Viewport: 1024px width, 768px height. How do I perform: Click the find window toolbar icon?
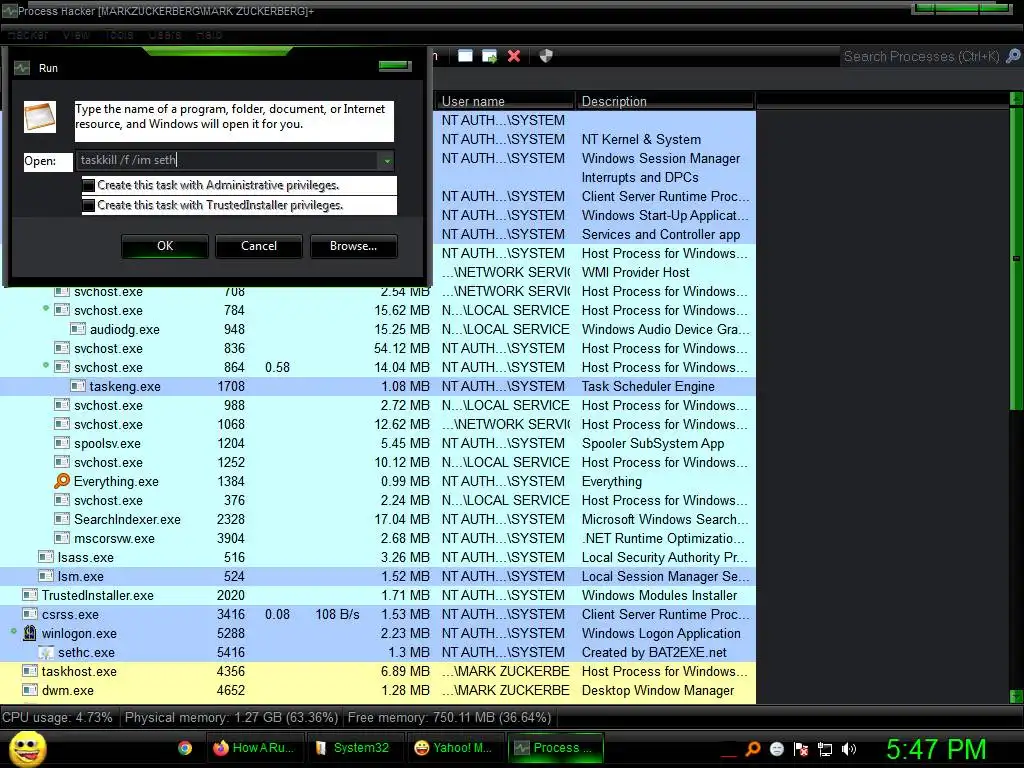pyautogui.click(x=465, y=56)
